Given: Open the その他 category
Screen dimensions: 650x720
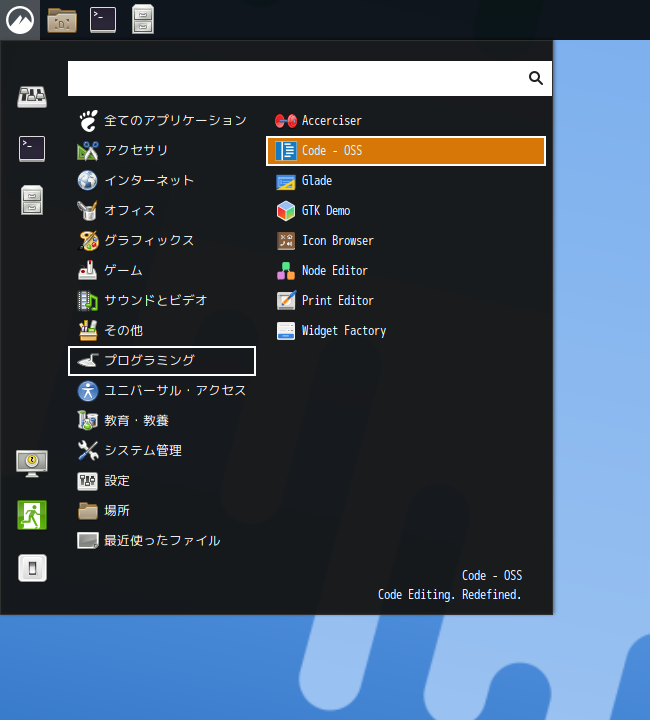Looking at the screenshot, I should click(x=162, y=331).
